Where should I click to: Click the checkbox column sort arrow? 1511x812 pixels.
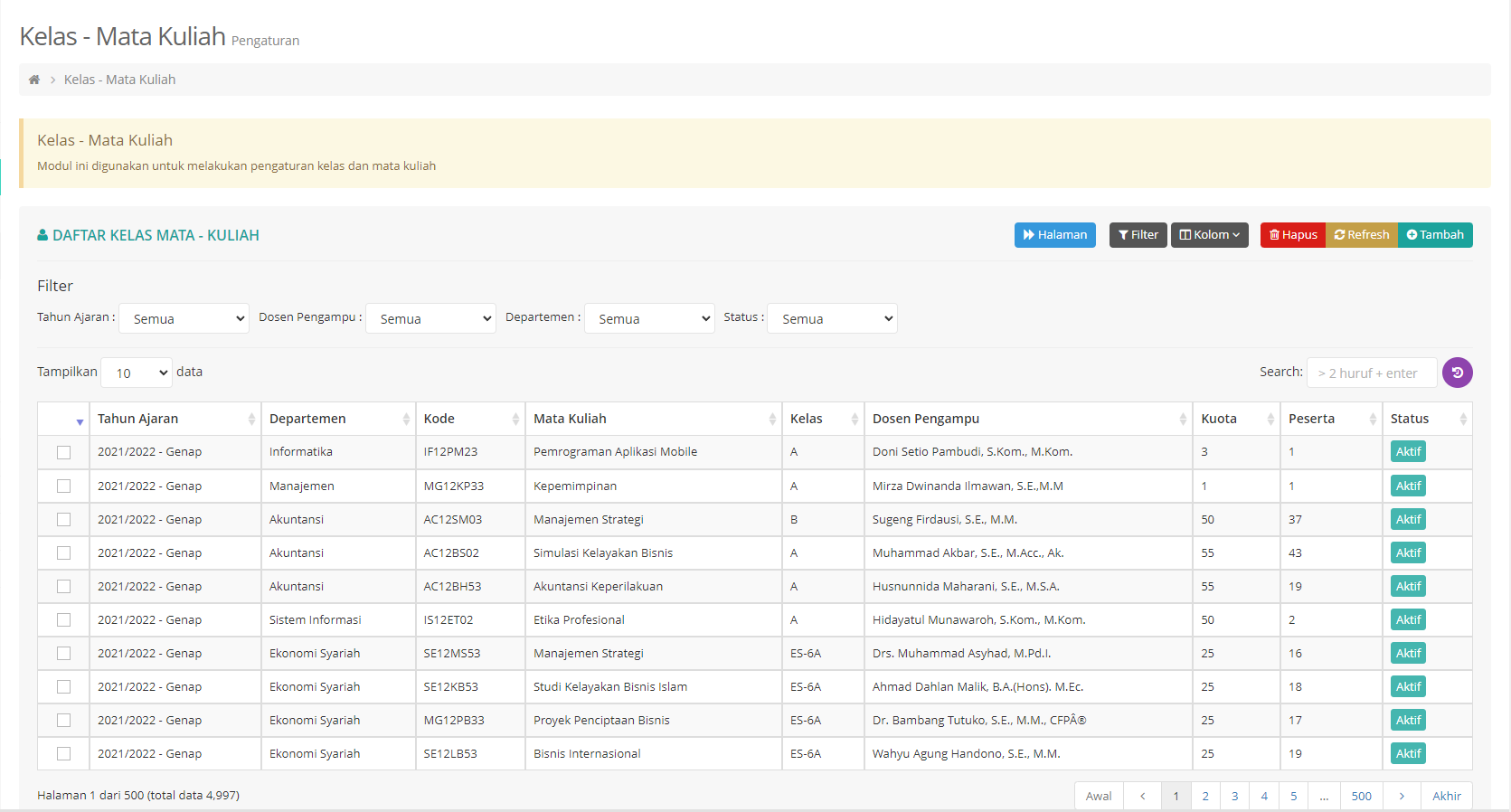pos(80,422)
